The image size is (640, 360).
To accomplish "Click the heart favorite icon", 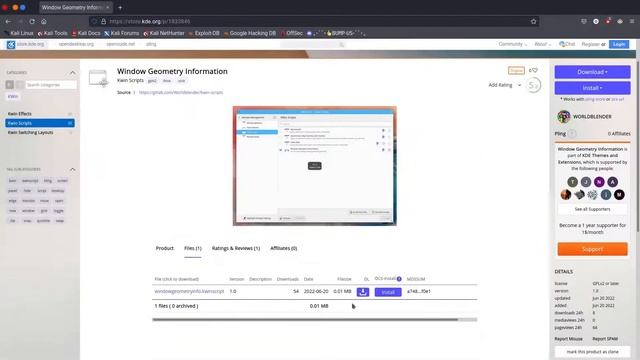I will (x=535, y=70).
